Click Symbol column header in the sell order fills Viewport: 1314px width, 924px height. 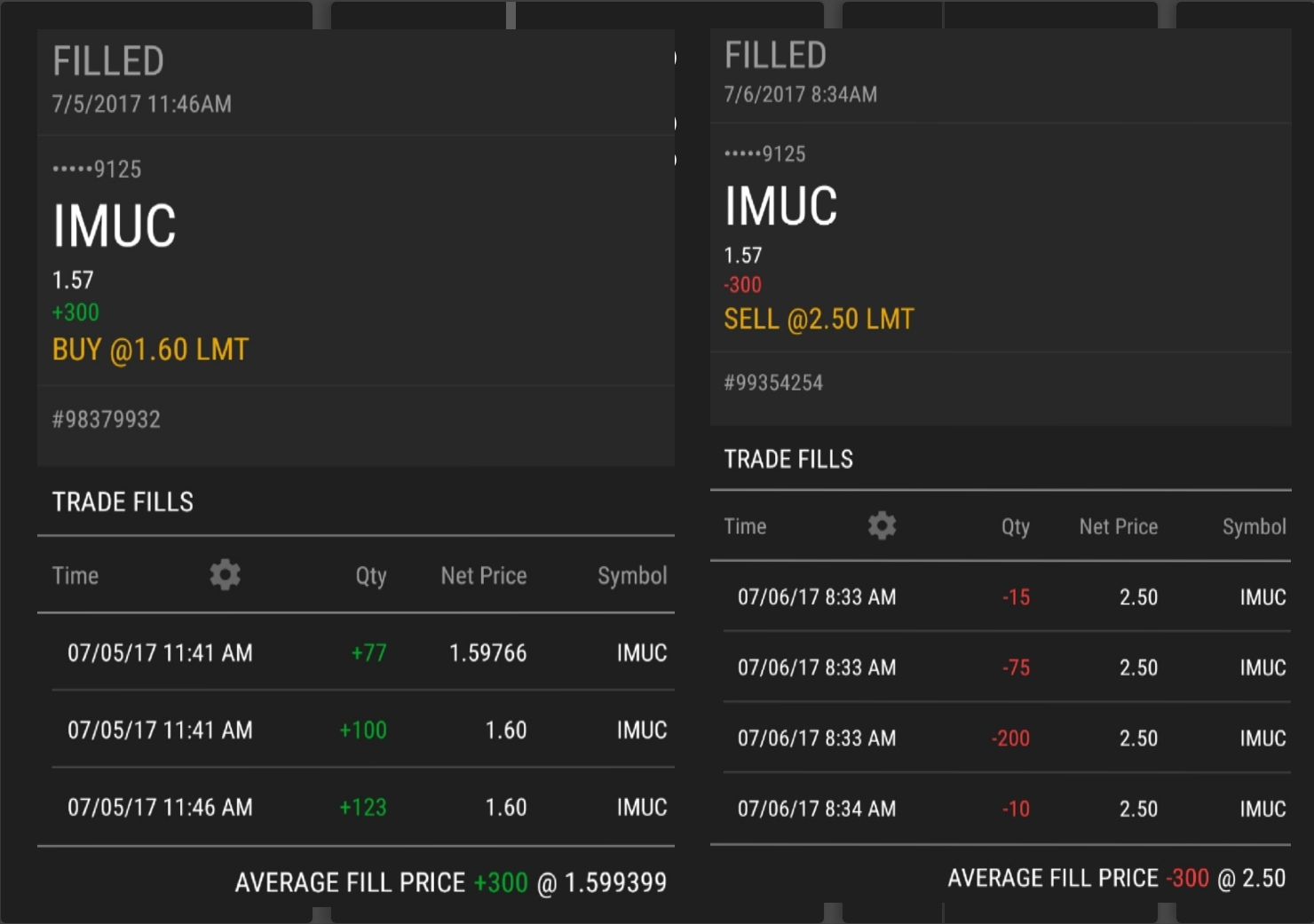(1254, 526)
